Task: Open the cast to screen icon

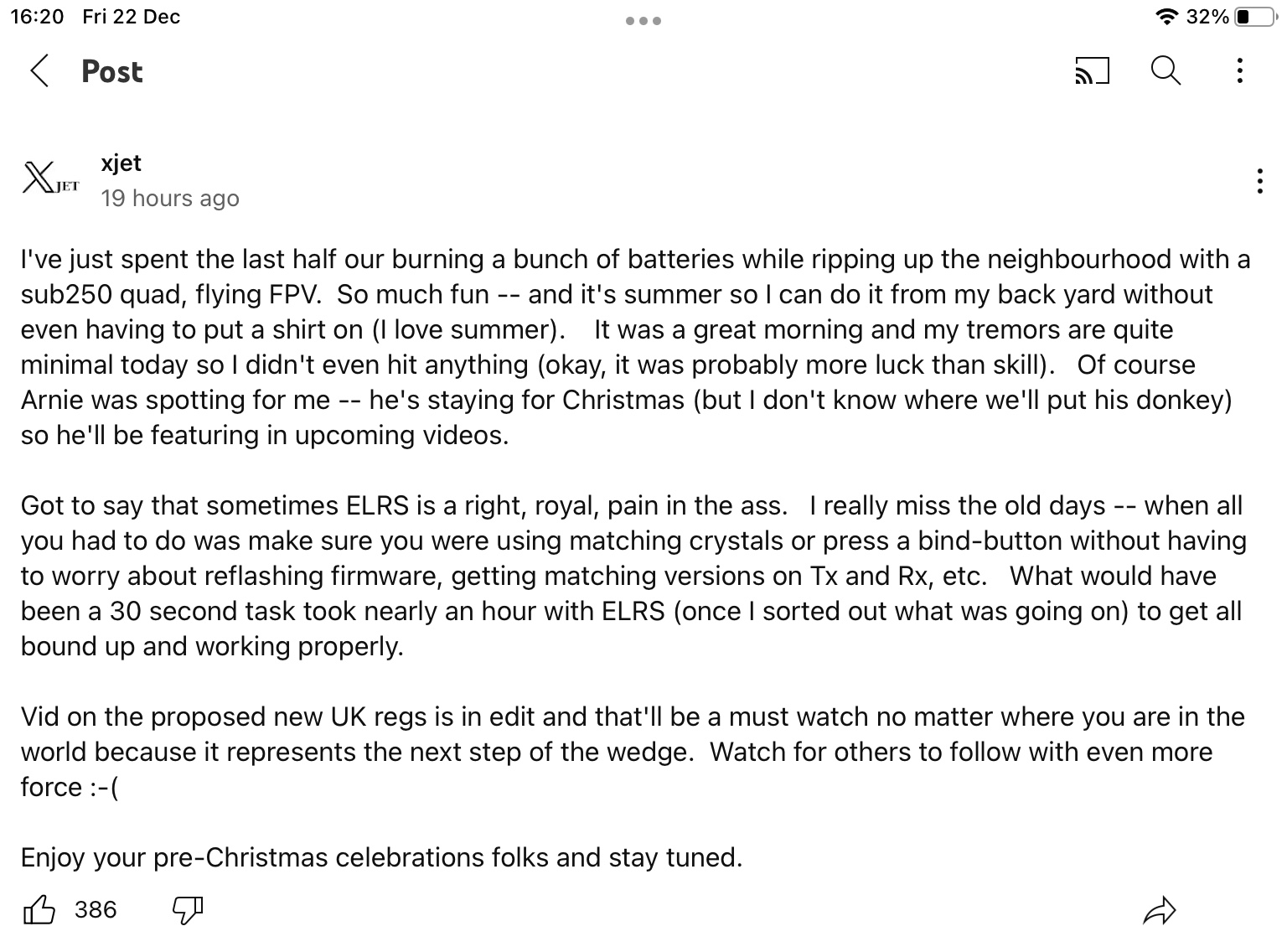Action: [1091, 71]
